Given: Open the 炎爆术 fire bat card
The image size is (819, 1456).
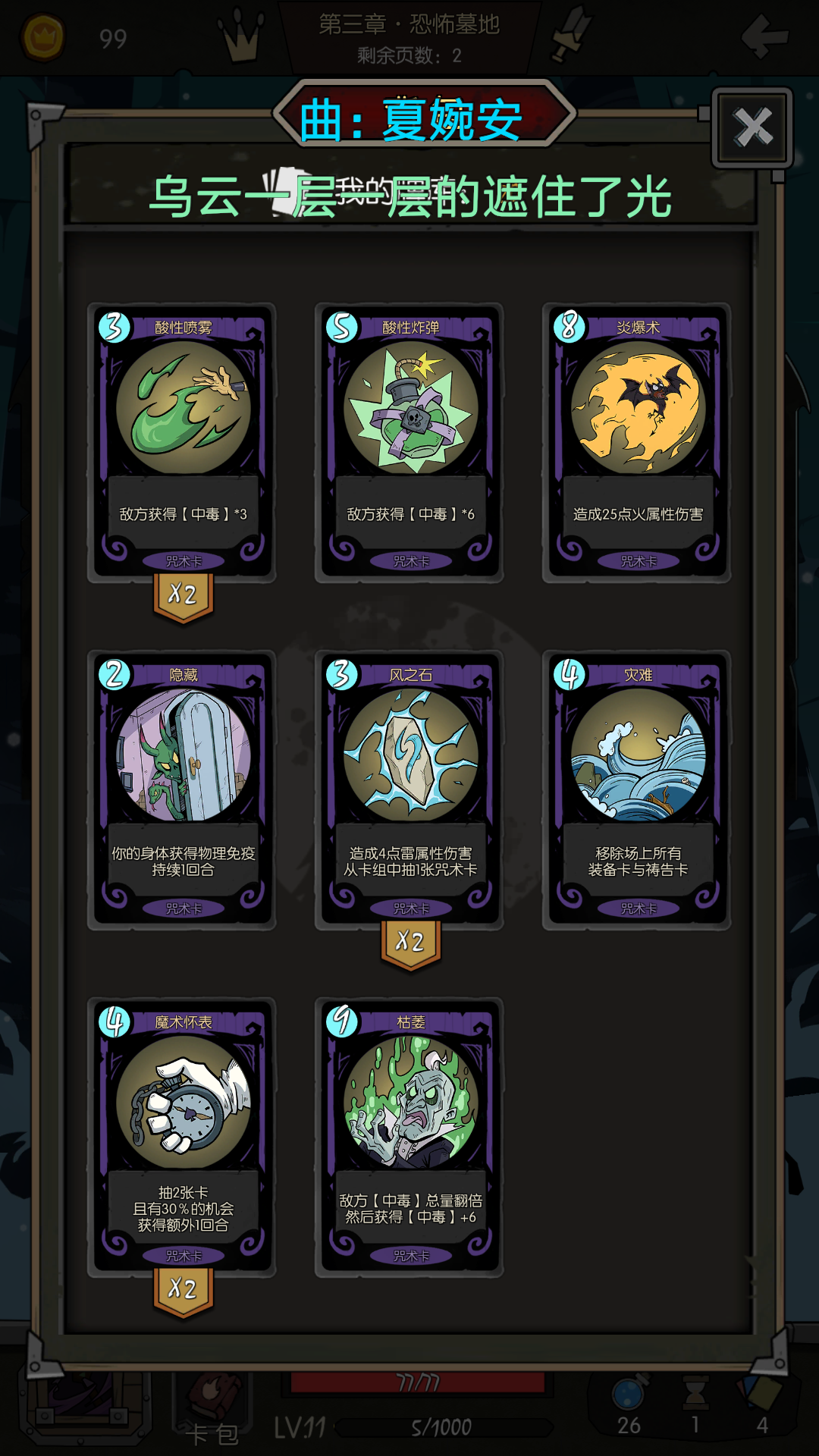Looking at the screenshot, I should pos(637,444).
